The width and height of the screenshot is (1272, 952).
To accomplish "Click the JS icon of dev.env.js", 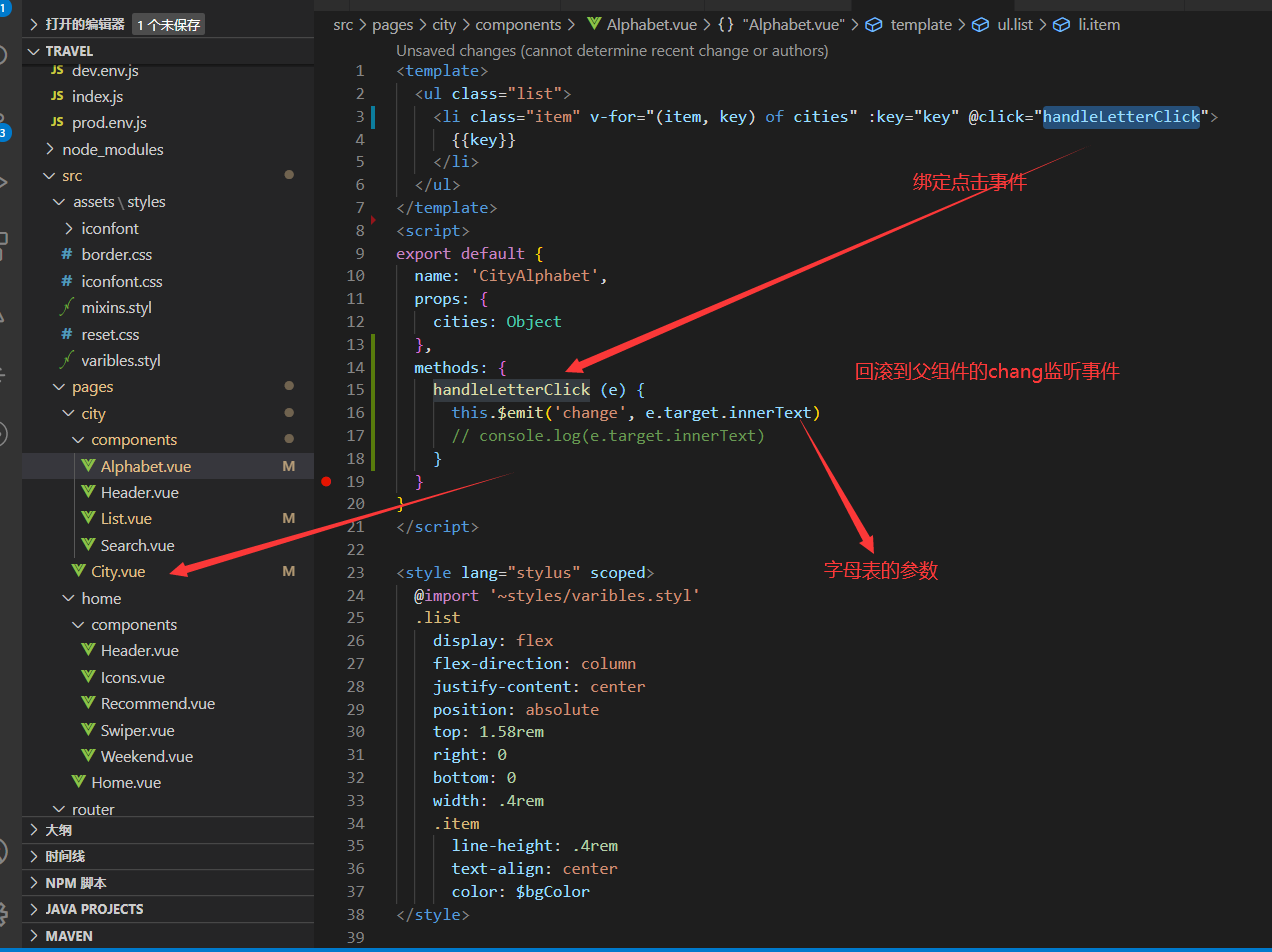I will coord(56,71).
